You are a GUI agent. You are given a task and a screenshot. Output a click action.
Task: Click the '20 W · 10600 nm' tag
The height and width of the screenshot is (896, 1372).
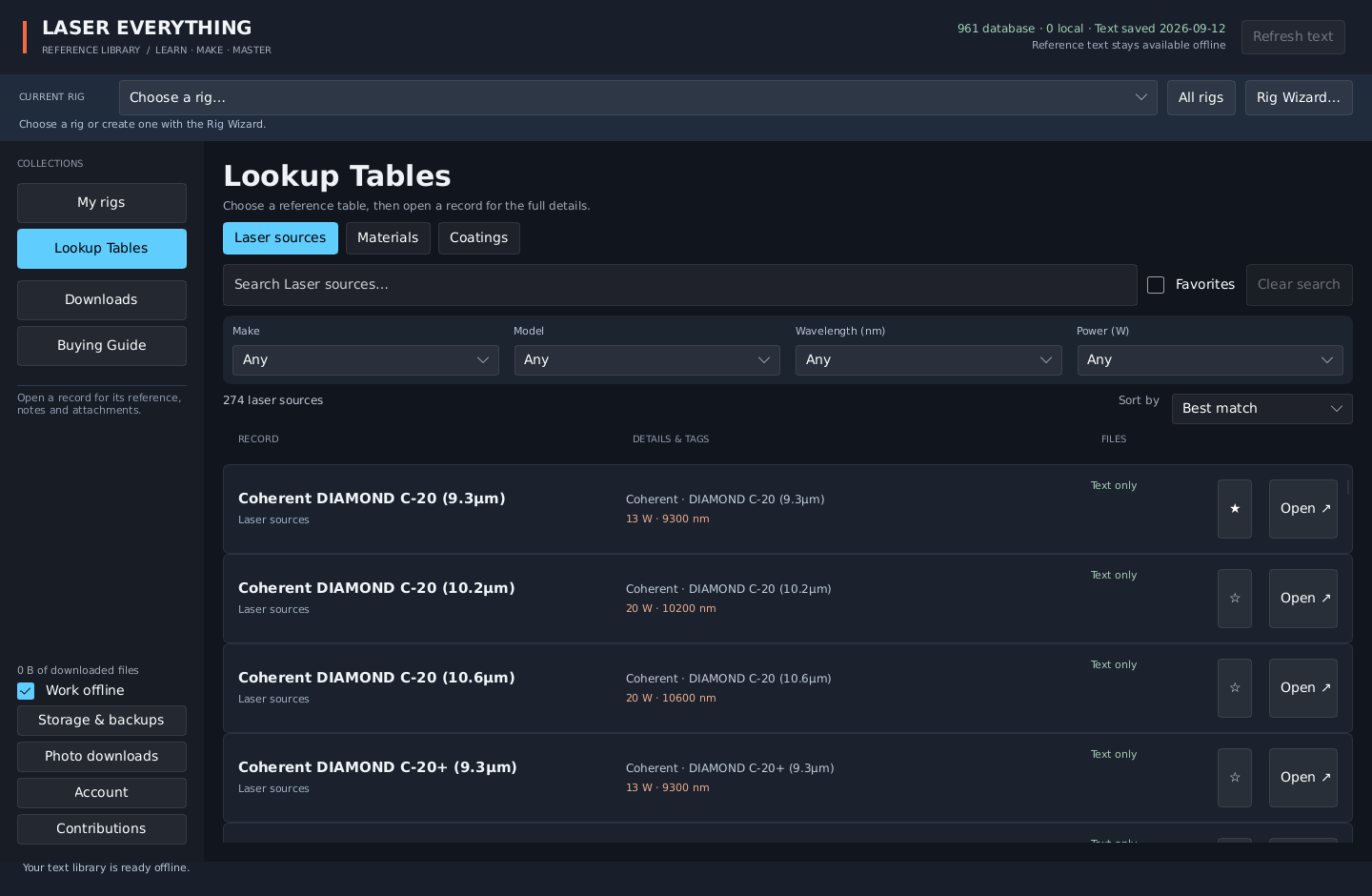(x=671, y=699)
